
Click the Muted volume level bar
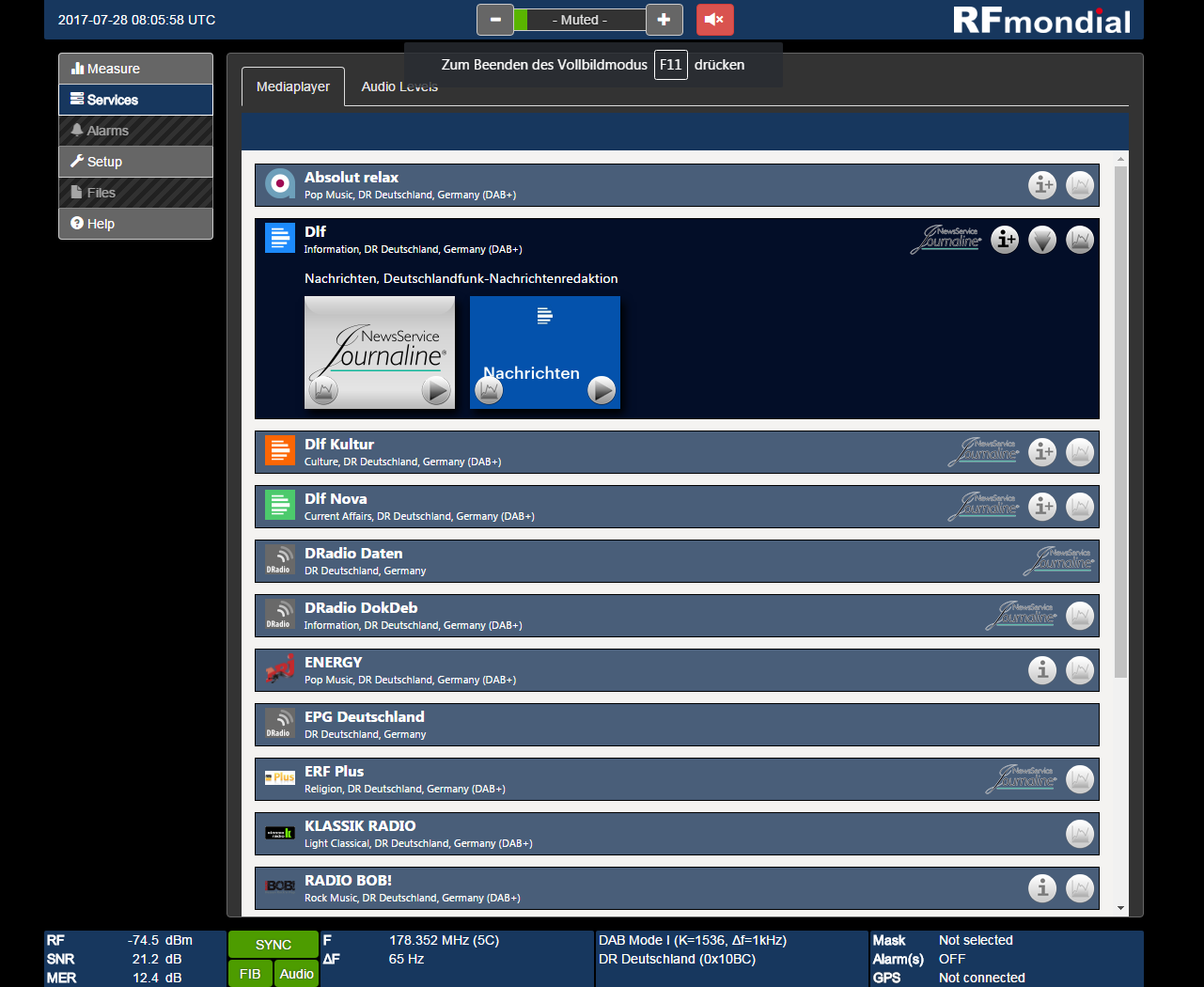tap(579, 20)
